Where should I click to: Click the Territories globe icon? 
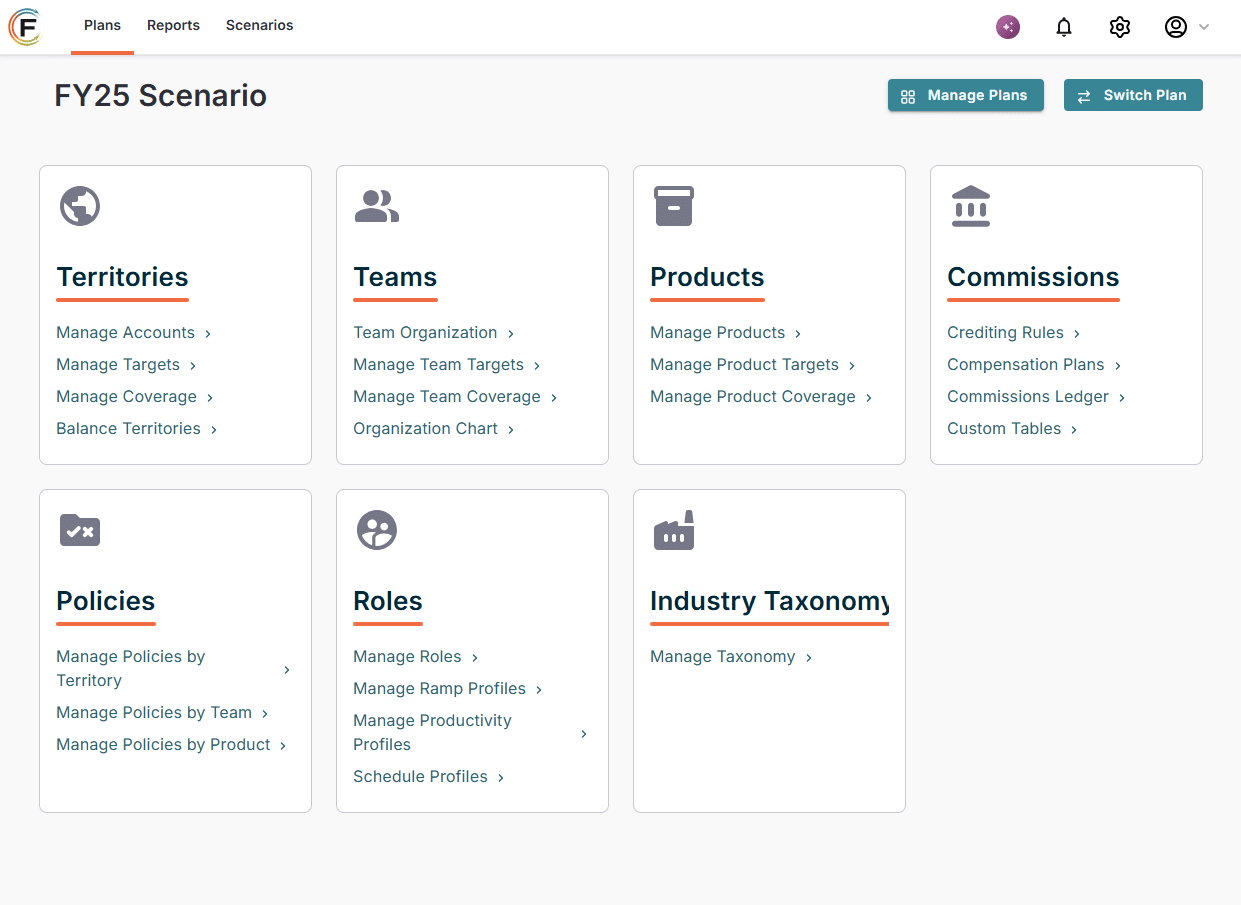(80, 206)
